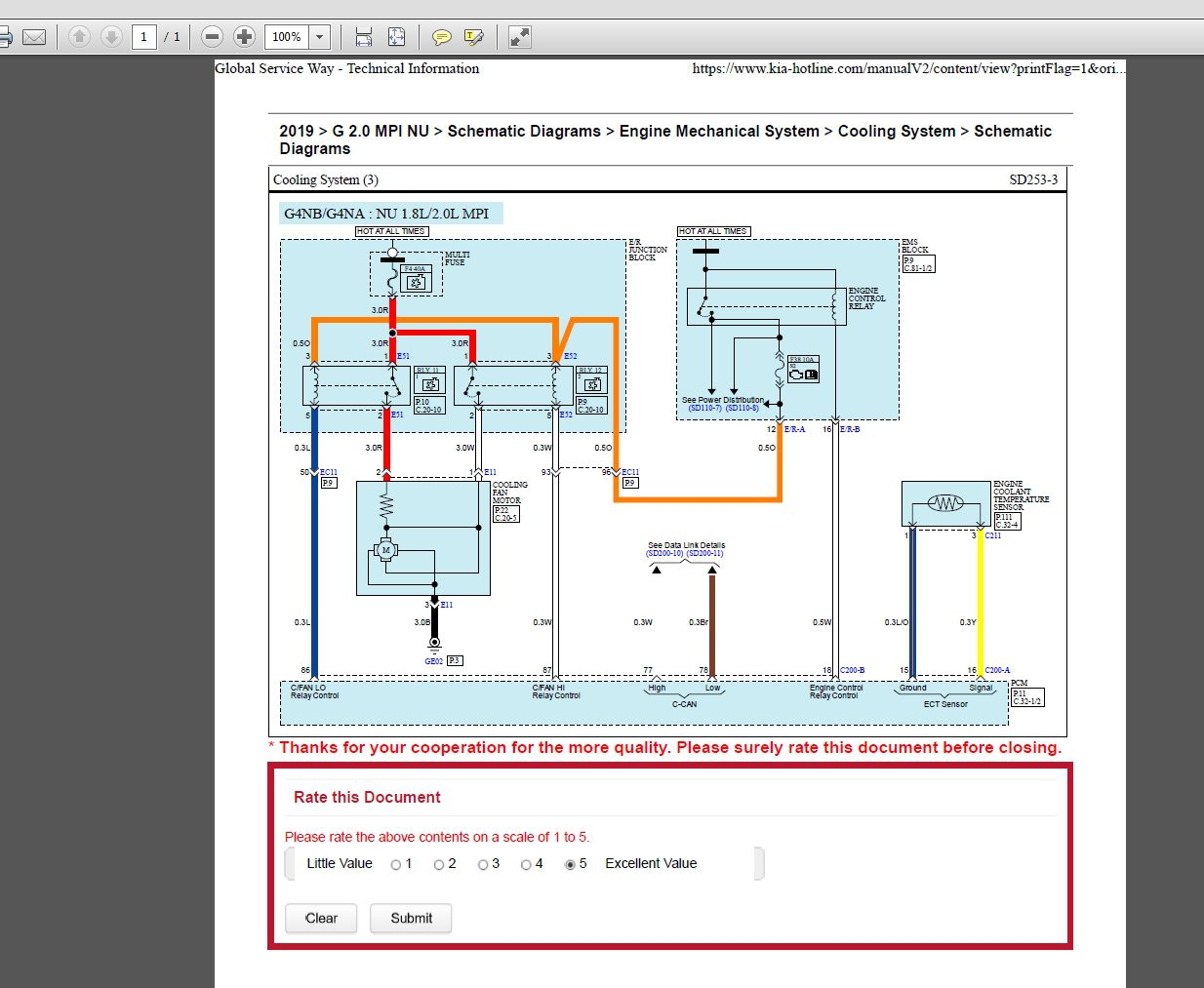Click the 'Little Value' label

pyautogui.click(x=340, y=864)
